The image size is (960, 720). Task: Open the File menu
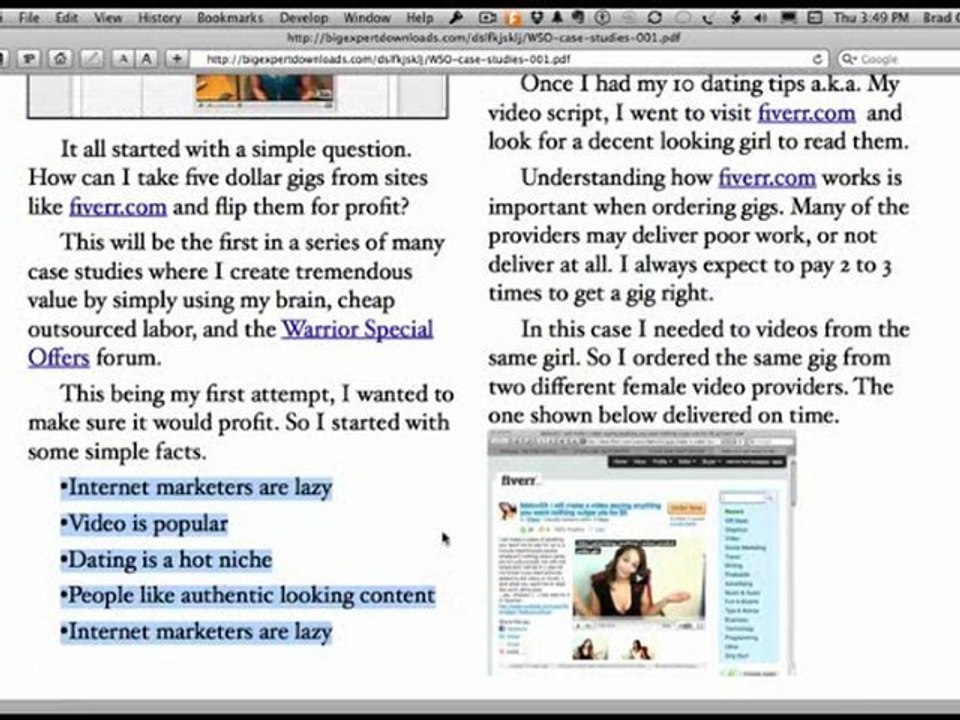[x=29, y=18]
